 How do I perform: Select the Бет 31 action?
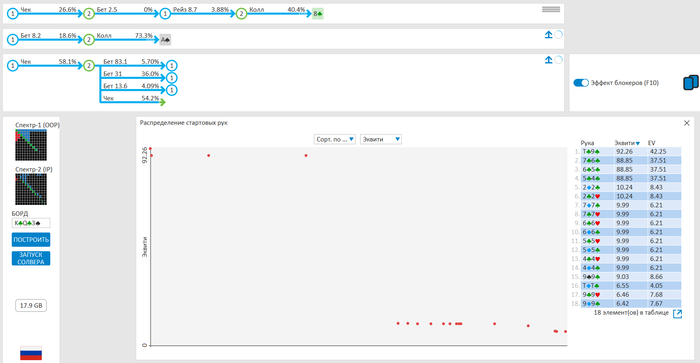tap(131, 74)
